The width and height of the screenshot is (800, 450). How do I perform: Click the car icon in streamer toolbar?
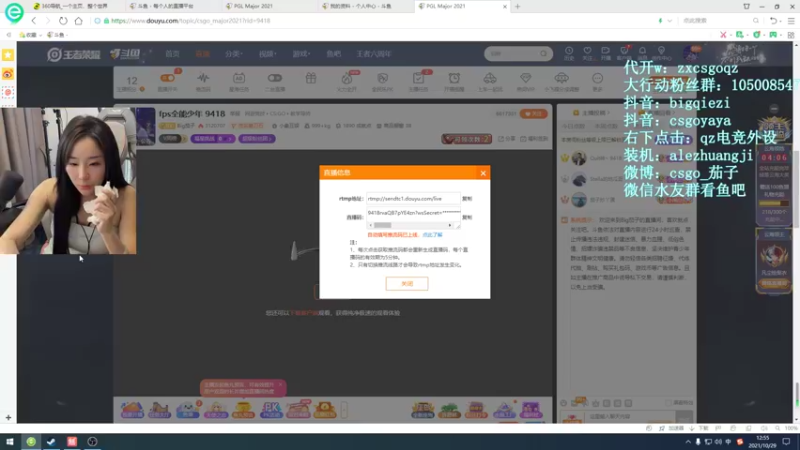pyautogui.click(x=490, y=78)
